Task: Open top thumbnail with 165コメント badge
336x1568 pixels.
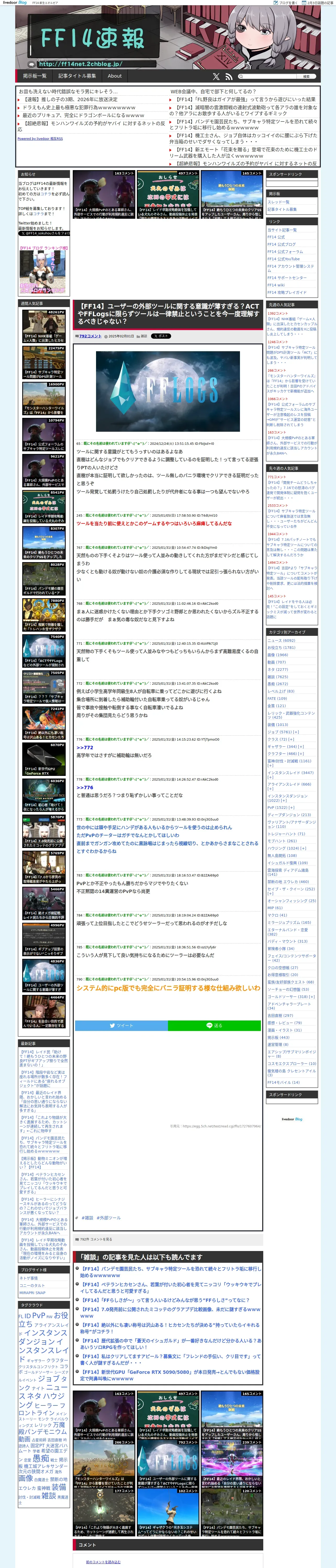Action: click(x=232, y=194)
